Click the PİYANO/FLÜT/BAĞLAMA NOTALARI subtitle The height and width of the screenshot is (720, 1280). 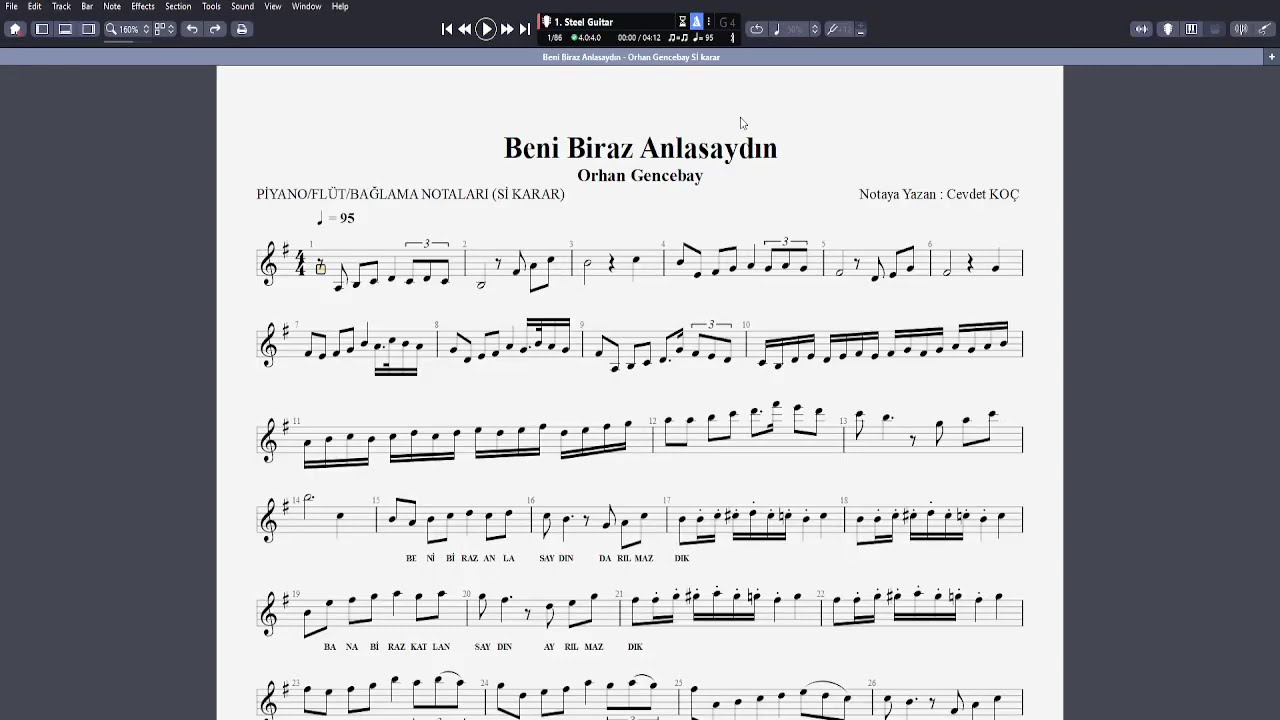click(410, 195)
